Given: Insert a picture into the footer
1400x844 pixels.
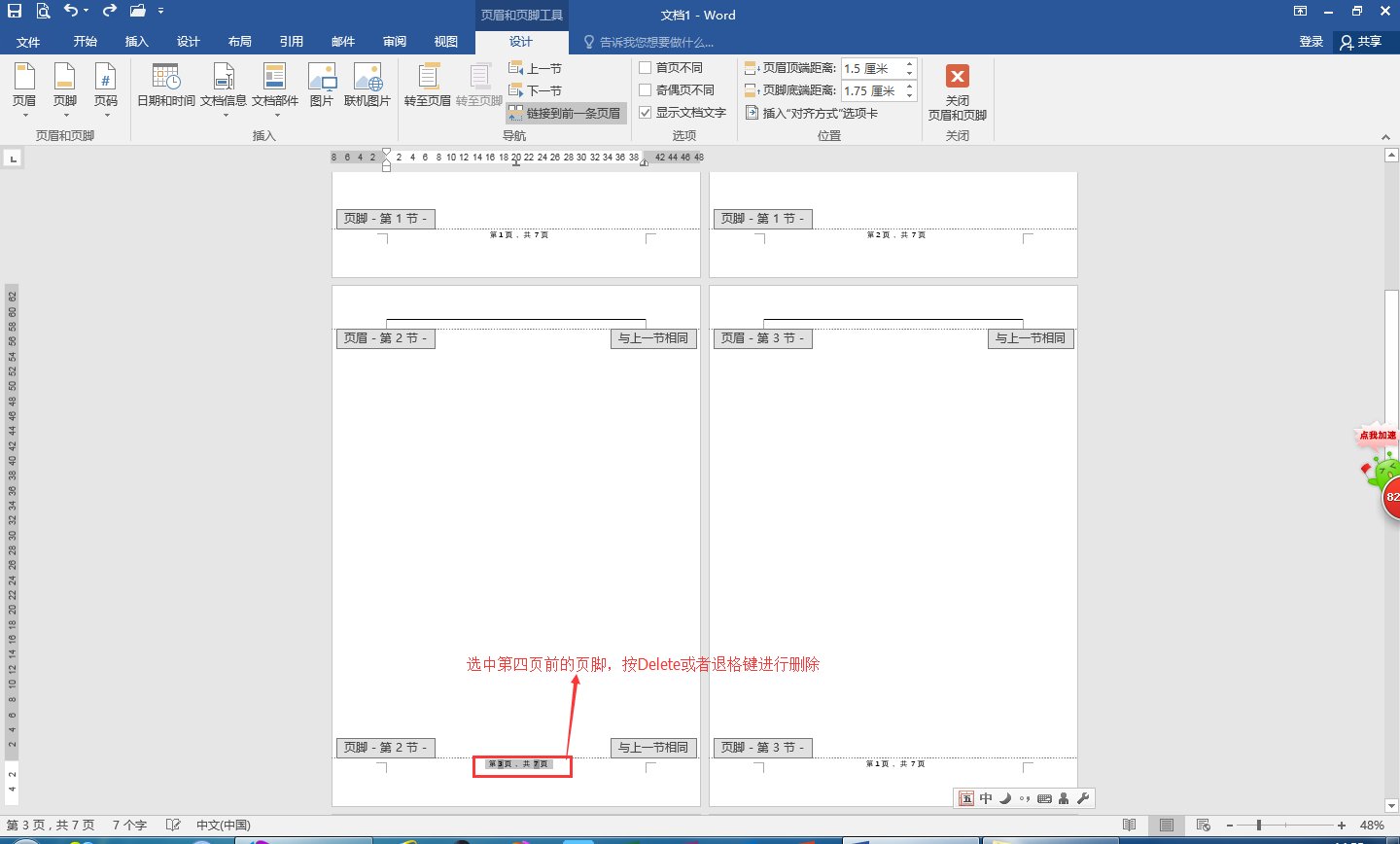Looking at the screenshot, I should (x=322, y=88).
